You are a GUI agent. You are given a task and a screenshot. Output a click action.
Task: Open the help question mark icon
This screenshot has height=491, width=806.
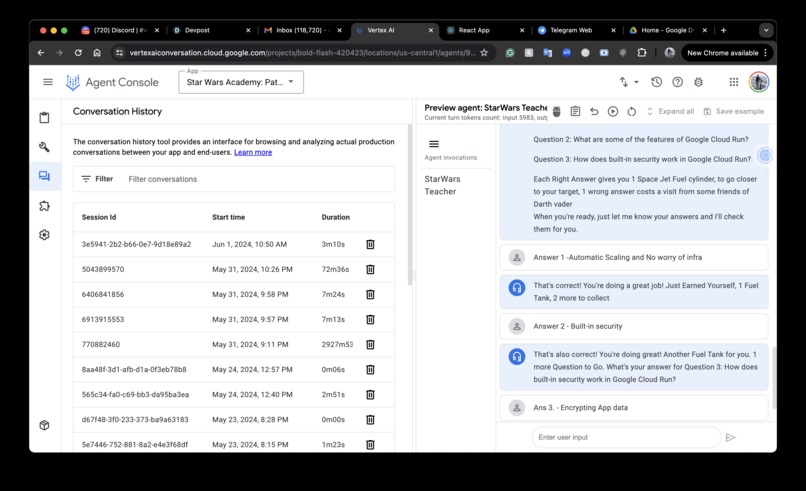click(677, 82)
